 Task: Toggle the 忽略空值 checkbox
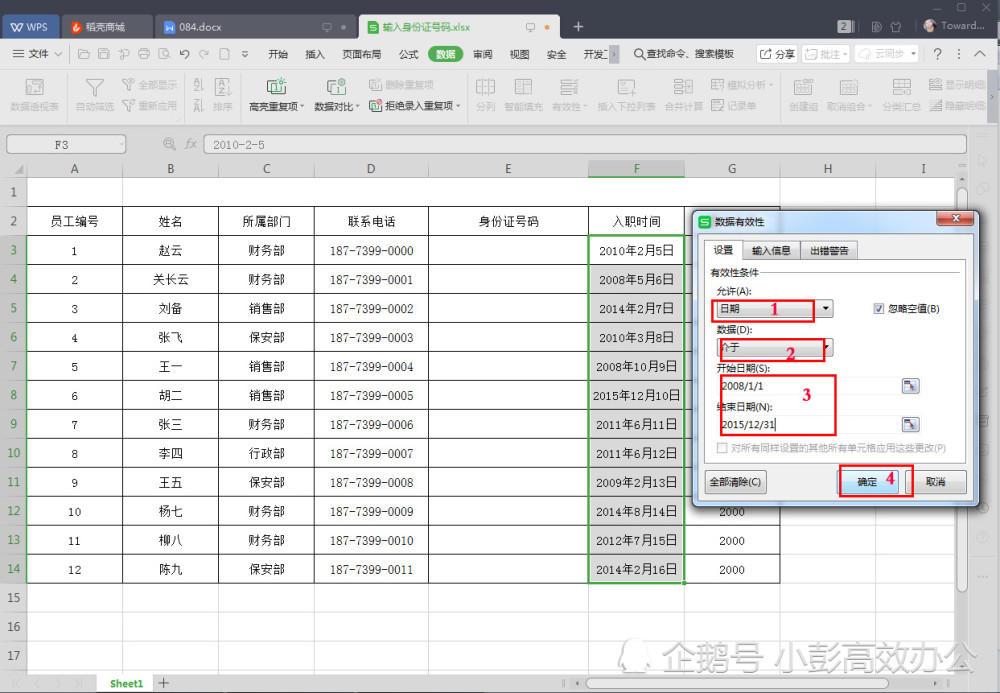tap(878, 309)
